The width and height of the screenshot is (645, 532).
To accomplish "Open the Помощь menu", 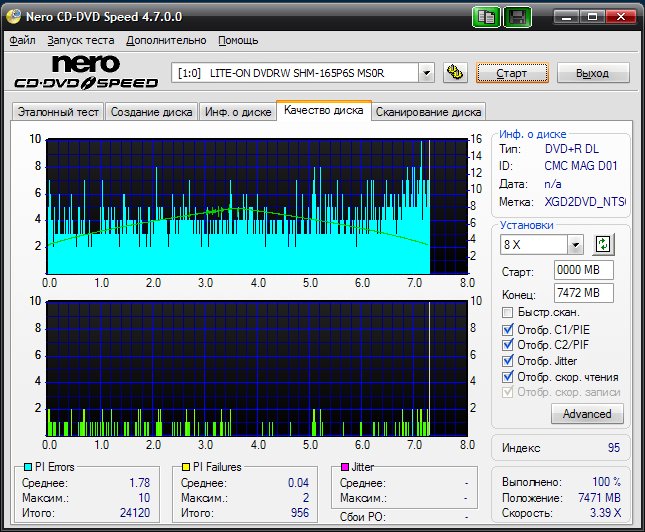I will point(238,40).
